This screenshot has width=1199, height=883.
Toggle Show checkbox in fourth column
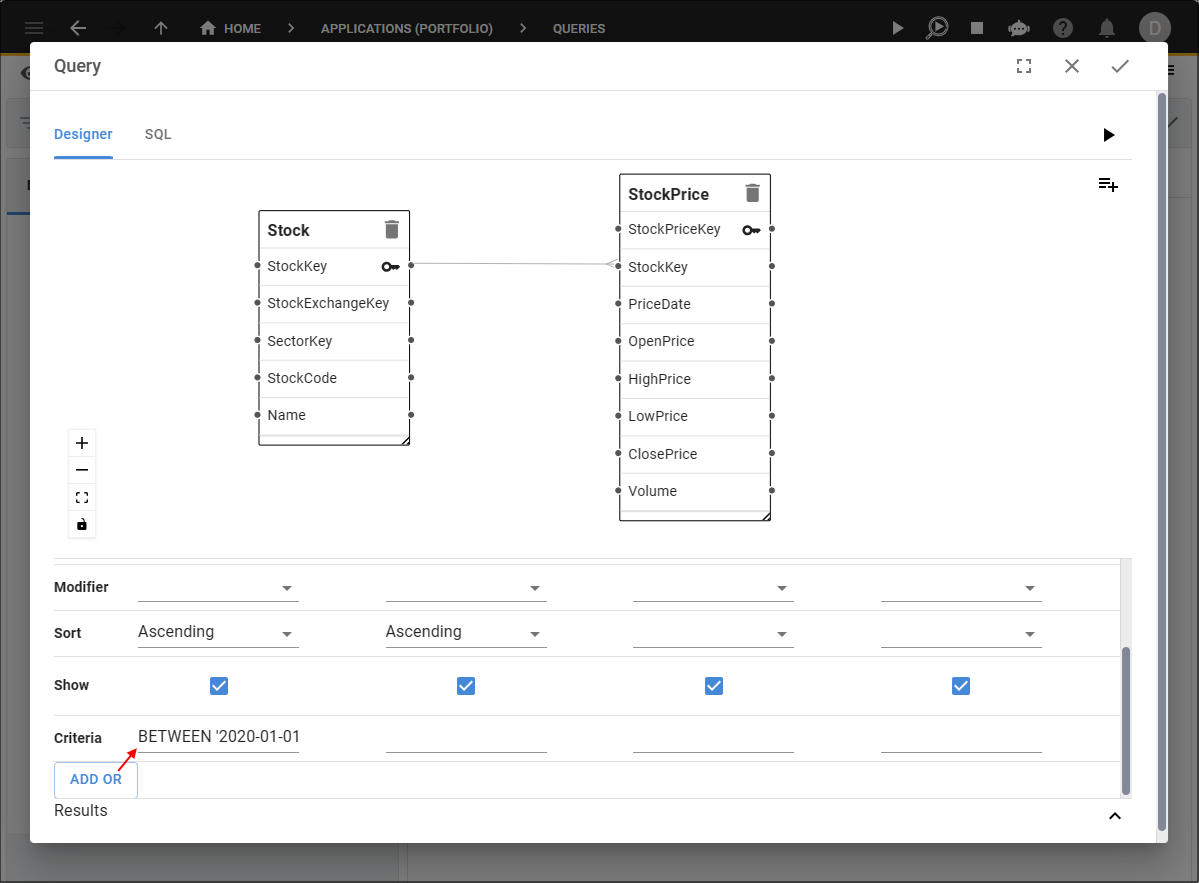(x=960, y=686)
